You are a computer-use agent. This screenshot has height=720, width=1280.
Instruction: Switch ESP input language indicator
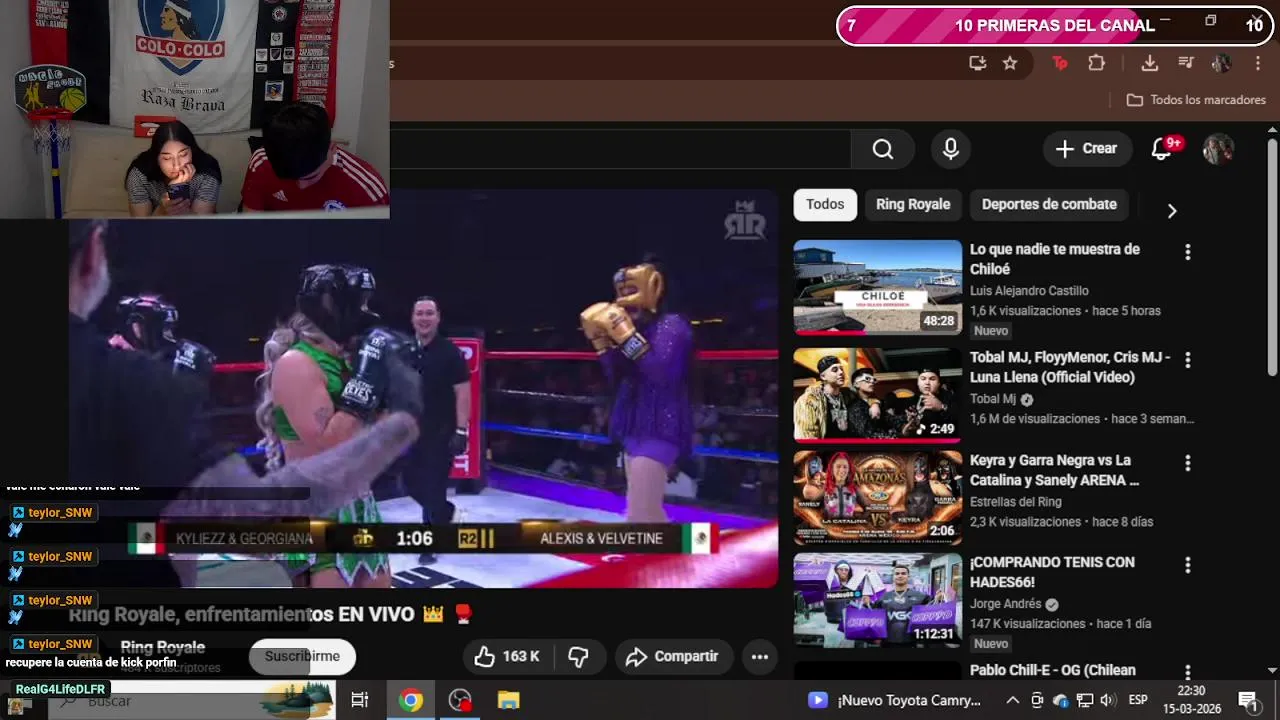[x=1138, y=700]
